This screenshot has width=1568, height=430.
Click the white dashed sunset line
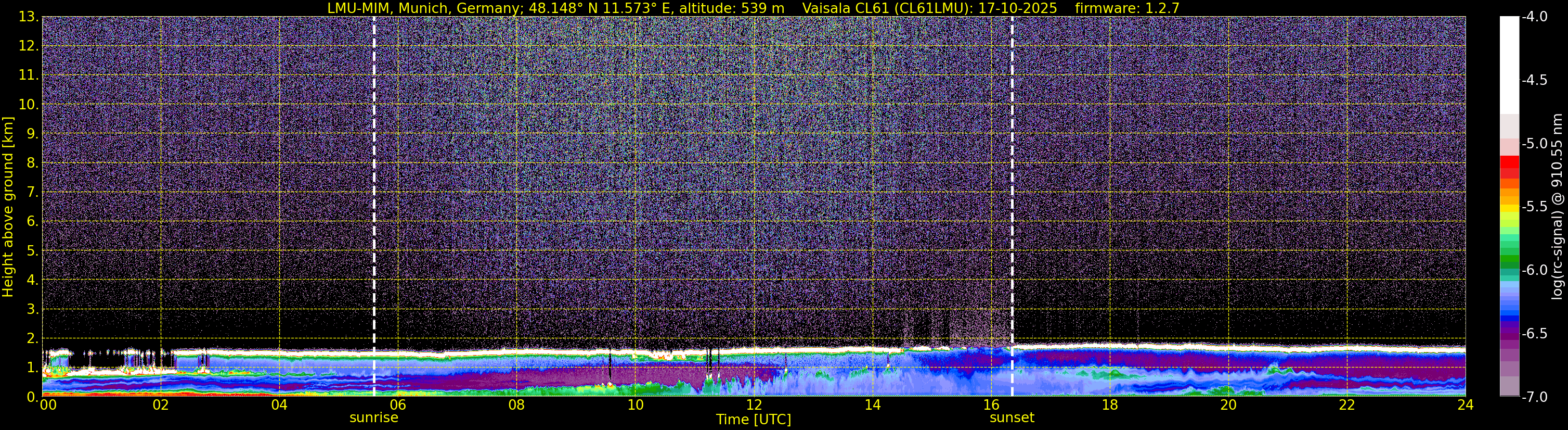pos(1012,207)
